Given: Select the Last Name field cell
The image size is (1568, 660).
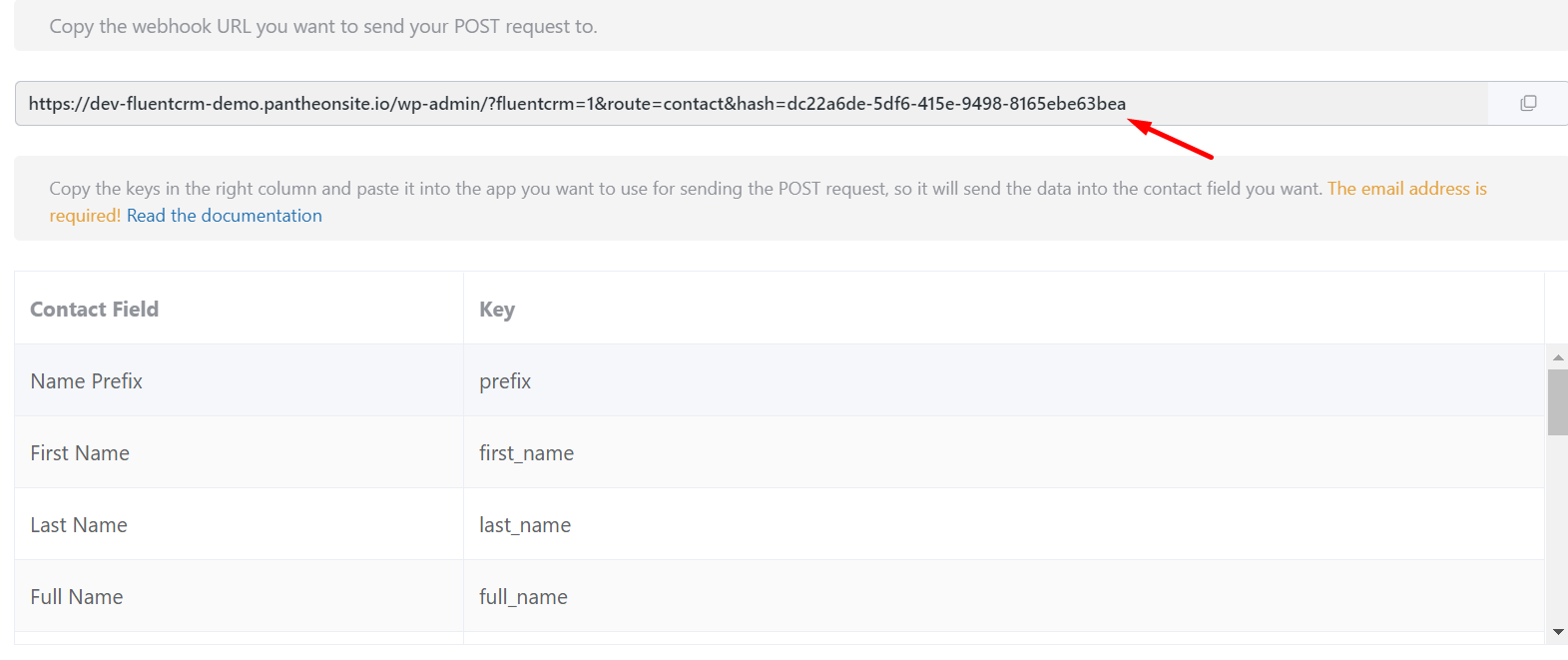Looking at the screenshot, I should [79, 525].
